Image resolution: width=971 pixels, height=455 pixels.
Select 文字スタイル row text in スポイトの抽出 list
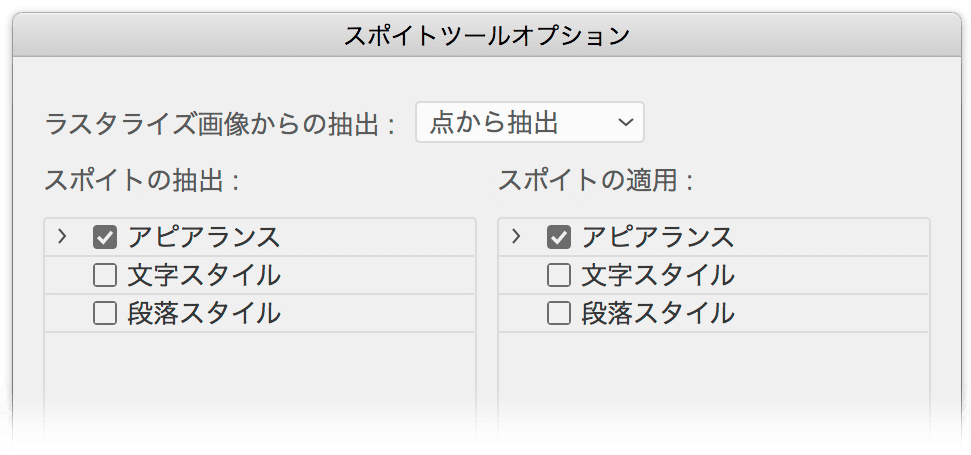204,275
